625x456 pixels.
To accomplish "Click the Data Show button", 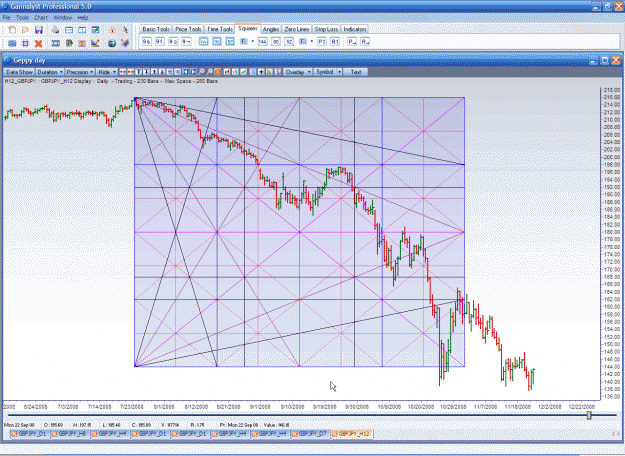I will pos(19,72).
